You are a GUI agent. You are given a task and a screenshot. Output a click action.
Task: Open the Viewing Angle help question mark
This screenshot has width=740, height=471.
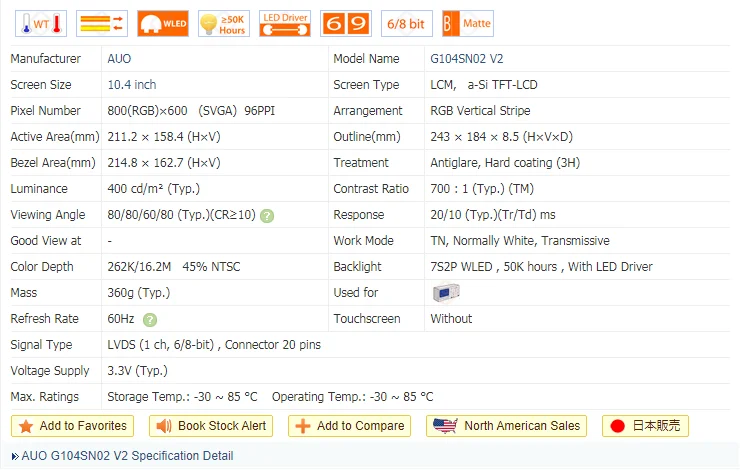click(x=267, y=216)
